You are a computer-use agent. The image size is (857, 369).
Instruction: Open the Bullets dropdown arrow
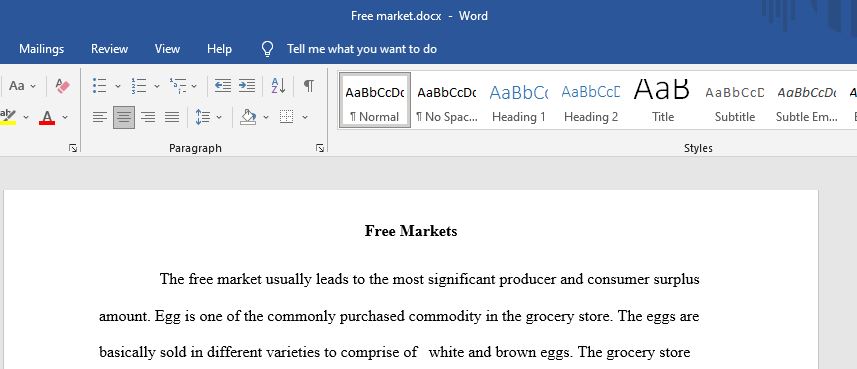pos(118,86)
